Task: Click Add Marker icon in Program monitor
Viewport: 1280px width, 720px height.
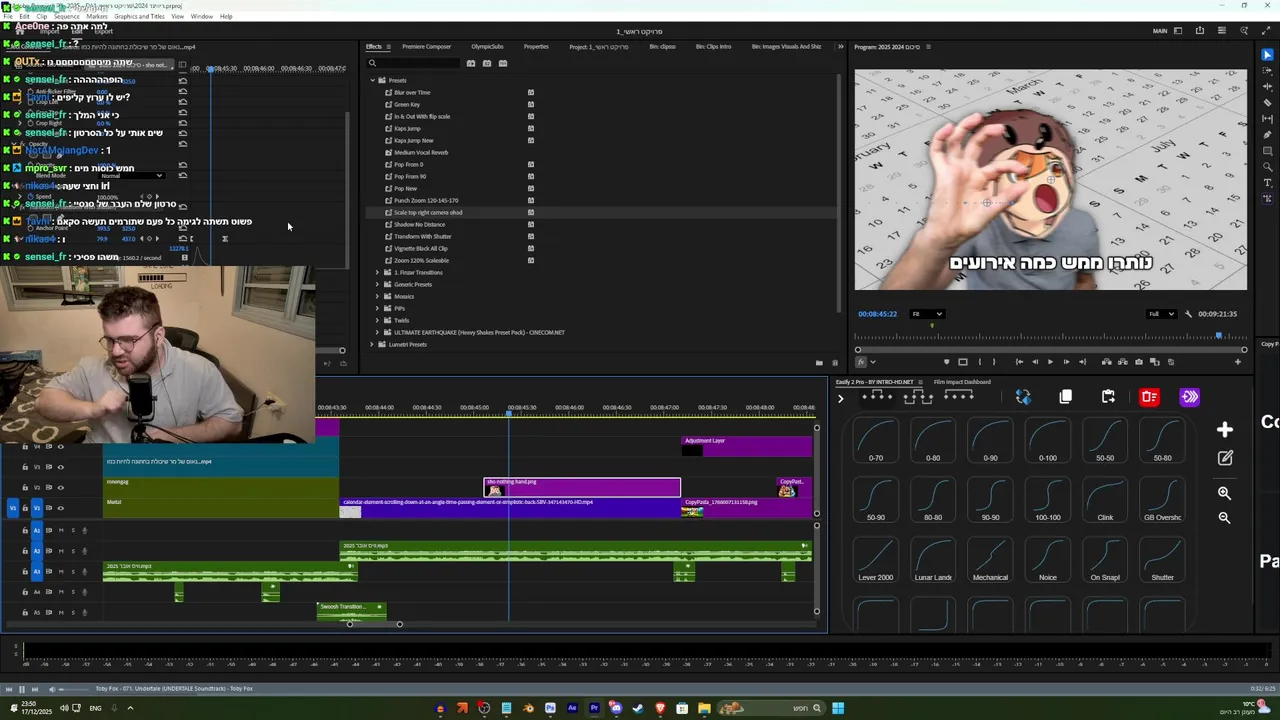Action: (947, 362)
